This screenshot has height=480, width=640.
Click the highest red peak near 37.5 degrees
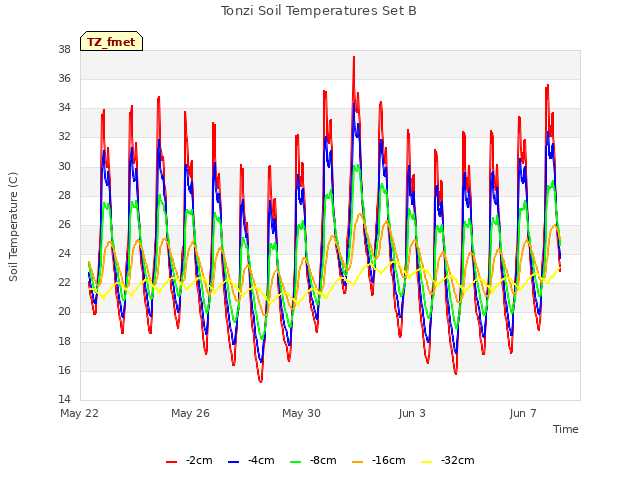point(354,57)
